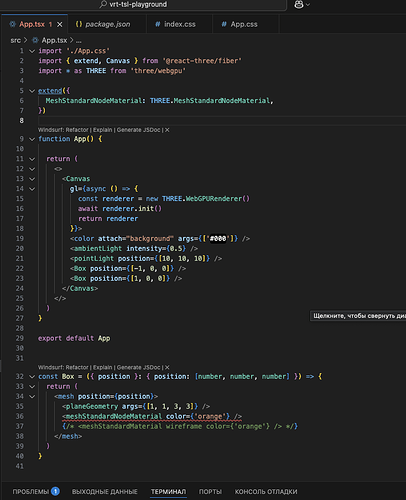Collapse the function App fold arrow
Screen dimensions: 406x500
click(x=32, y=139)
